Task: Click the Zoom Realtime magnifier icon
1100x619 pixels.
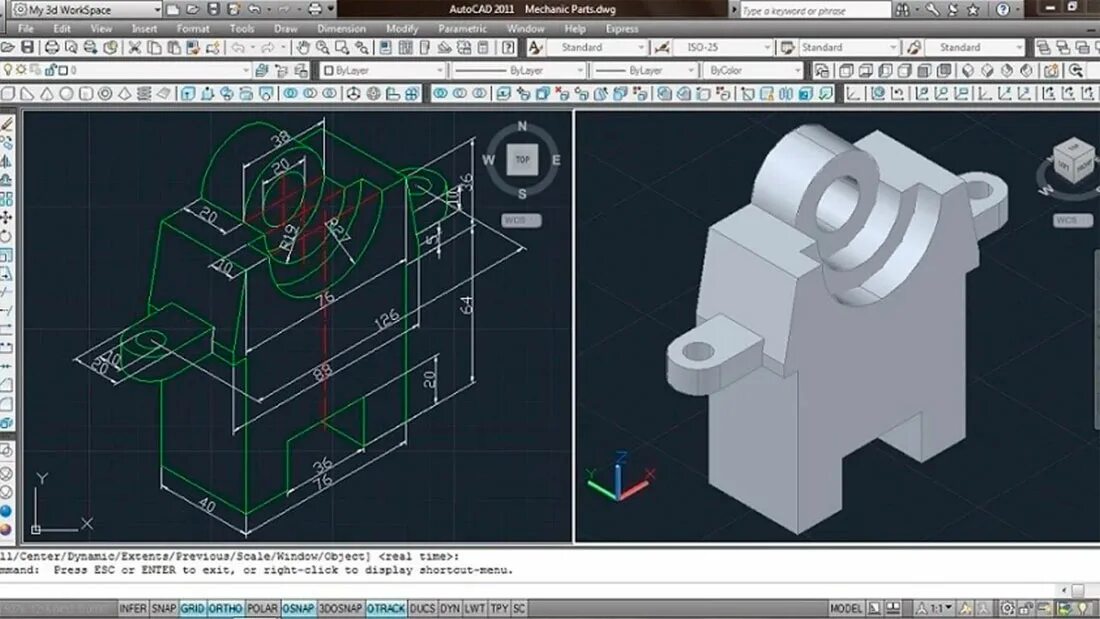Action: click(x=322, y=48)
